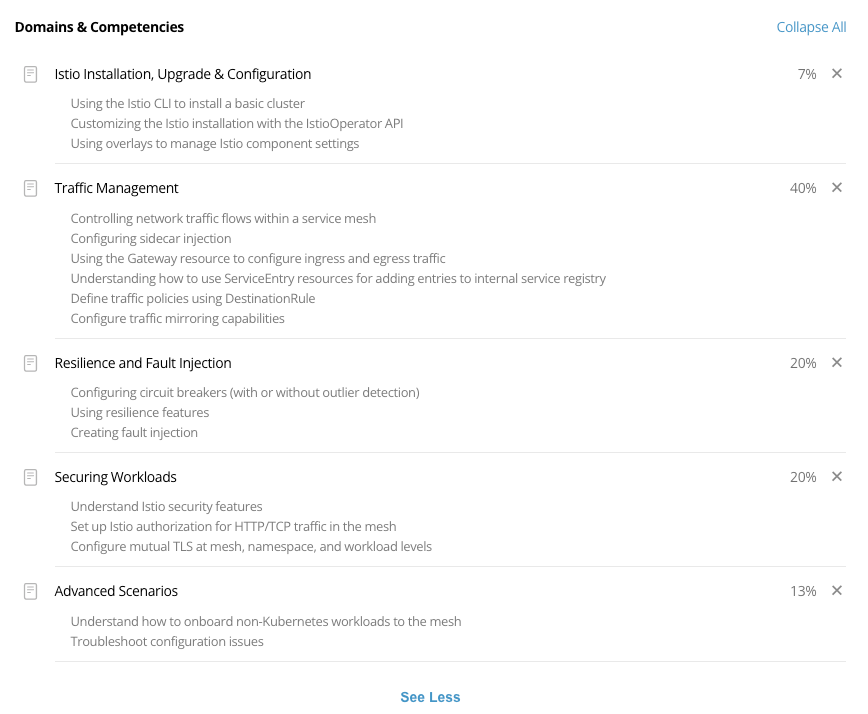Select the Securing Workloads heading
This screenshot has height=714, width=868.
point(115,477)
